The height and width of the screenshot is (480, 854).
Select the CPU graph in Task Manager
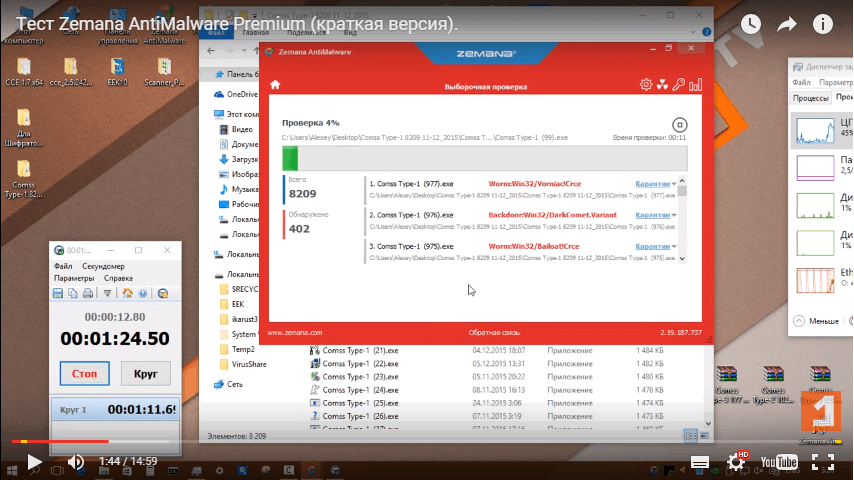pos(815,131)
